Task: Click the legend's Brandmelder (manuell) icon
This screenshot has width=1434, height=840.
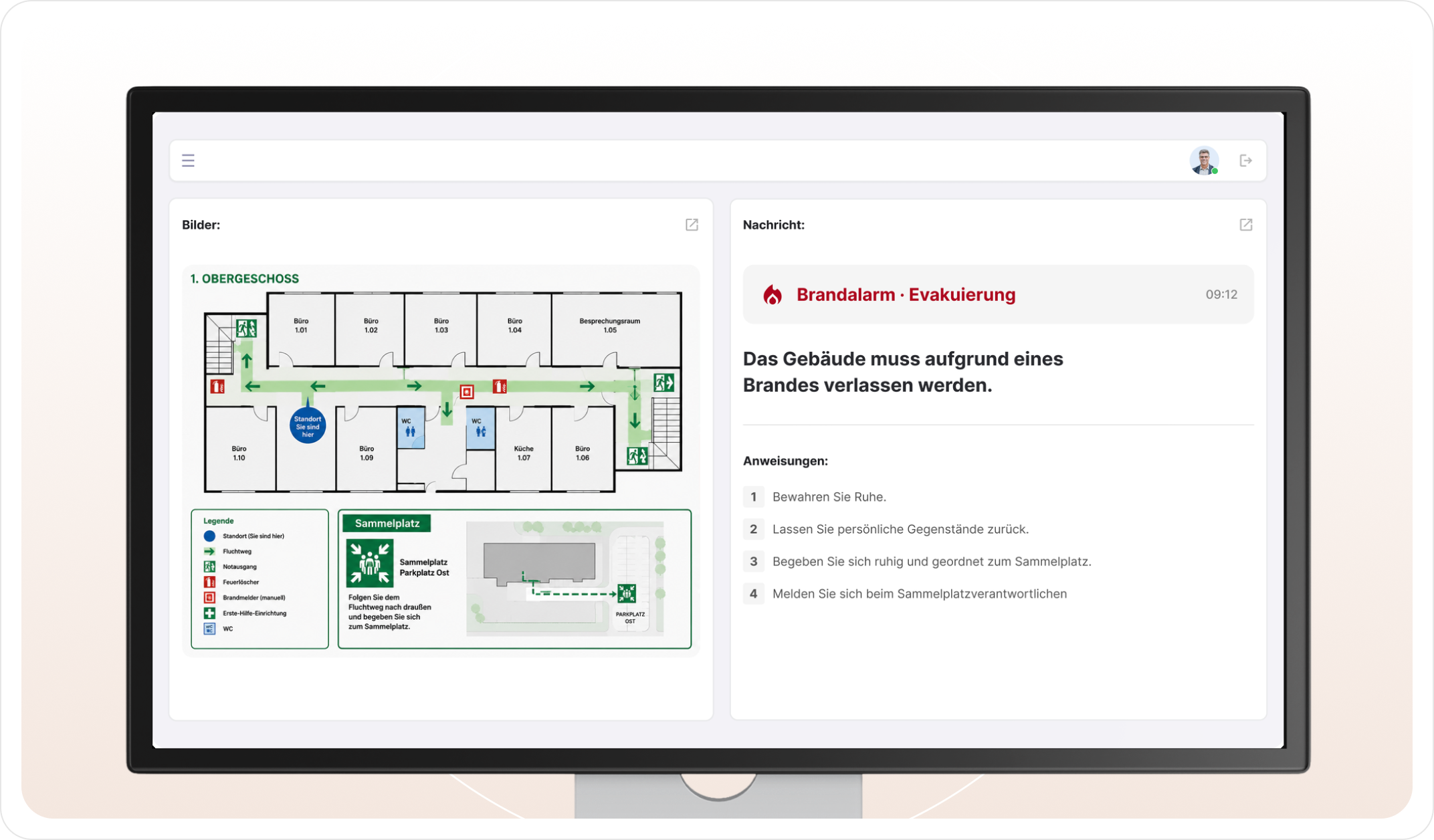Action: (209, 597)
